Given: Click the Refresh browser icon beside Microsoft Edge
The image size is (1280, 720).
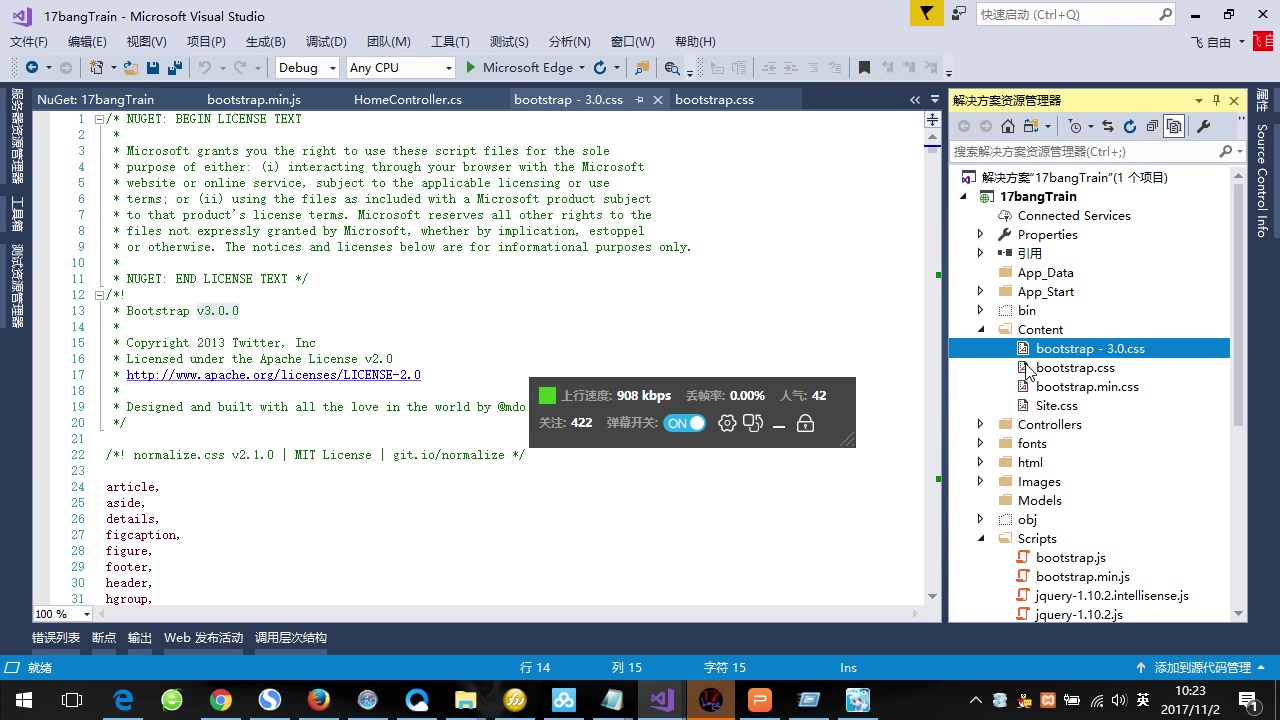Looking at the screenshot, I should 600,68.
